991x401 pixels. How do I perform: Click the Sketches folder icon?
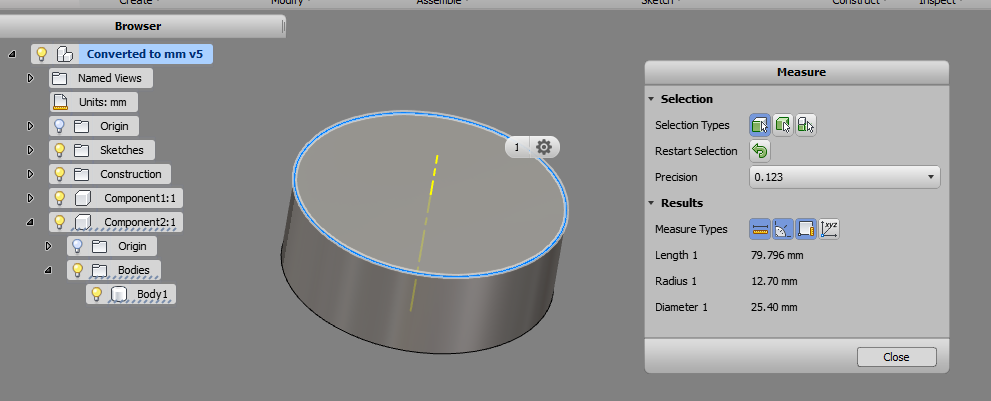[x=81, y=150]
